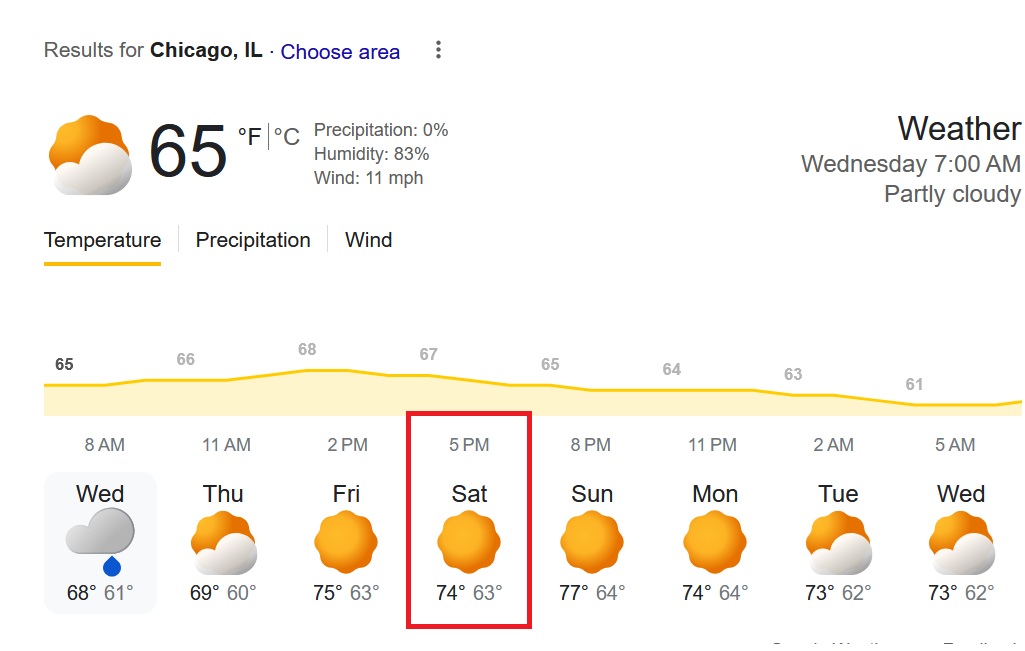Switch temperature unit to °F

(249, 137)
